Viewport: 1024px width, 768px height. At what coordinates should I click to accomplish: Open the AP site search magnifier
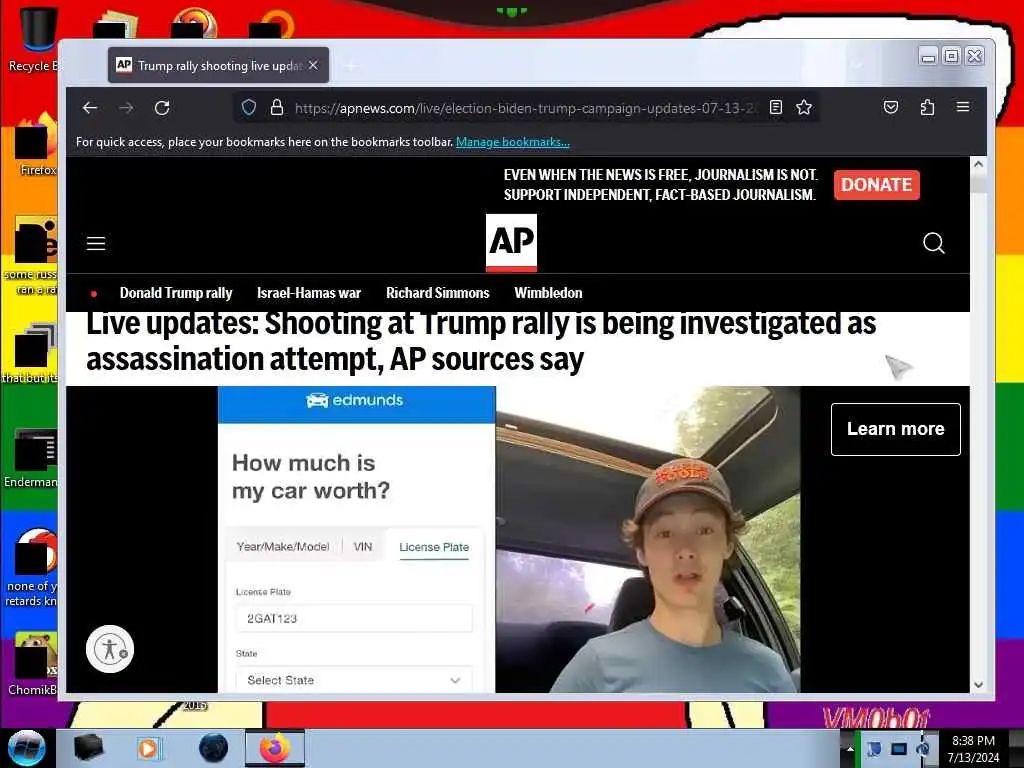934,243
